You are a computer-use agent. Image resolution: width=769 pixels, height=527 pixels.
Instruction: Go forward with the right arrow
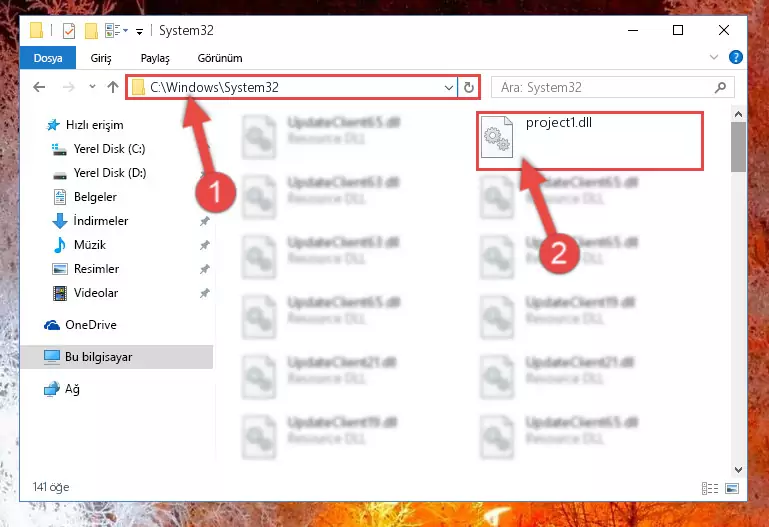click(69, 87)
